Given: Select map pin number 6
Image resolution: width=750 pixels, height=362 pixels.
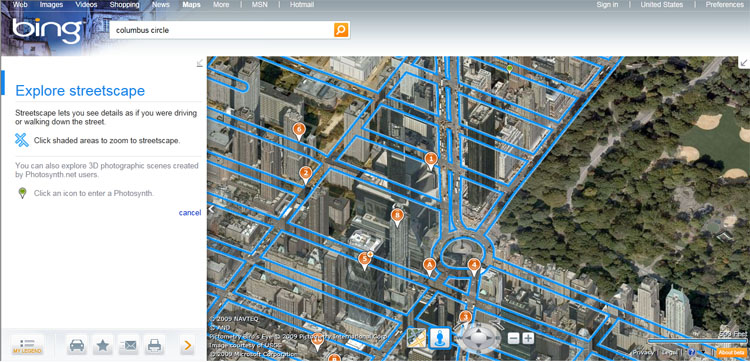Looking at the screenshot, I should [x=299, y=131].
